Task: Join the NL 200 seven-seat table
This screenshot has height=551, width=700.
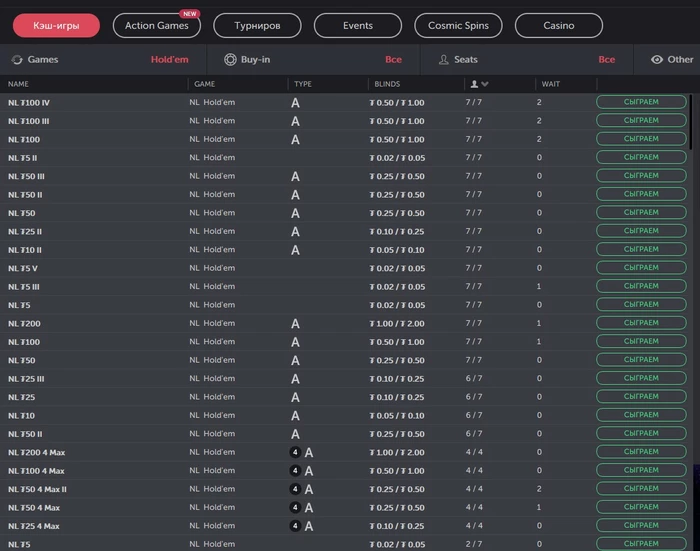Action: pyautogui.click(x=641, y=323)
